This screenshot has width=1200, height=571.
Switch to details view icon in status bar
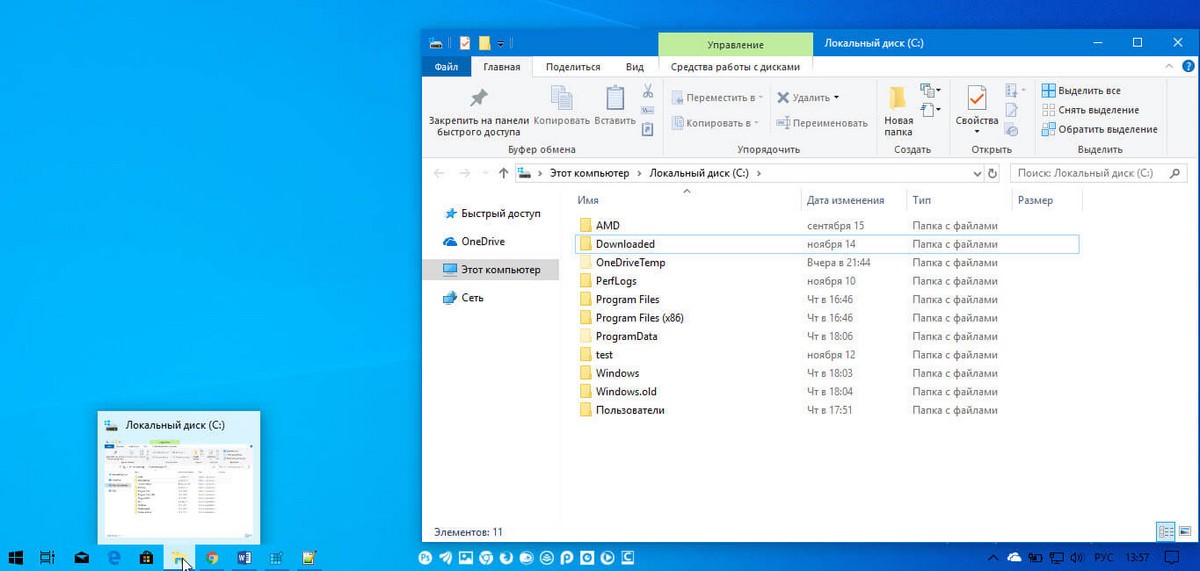(x=1166, y=532)
